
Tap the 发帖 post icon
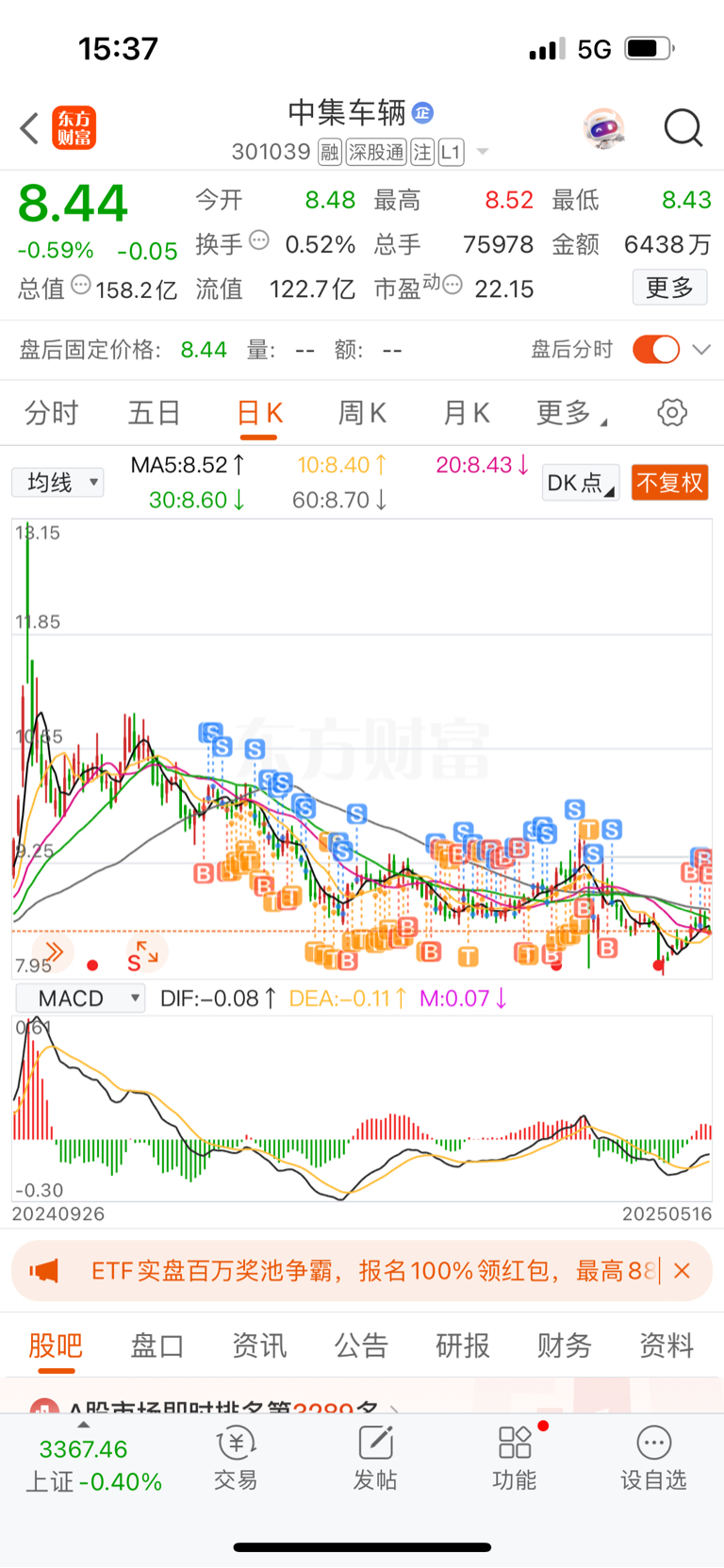point(375,1459)
